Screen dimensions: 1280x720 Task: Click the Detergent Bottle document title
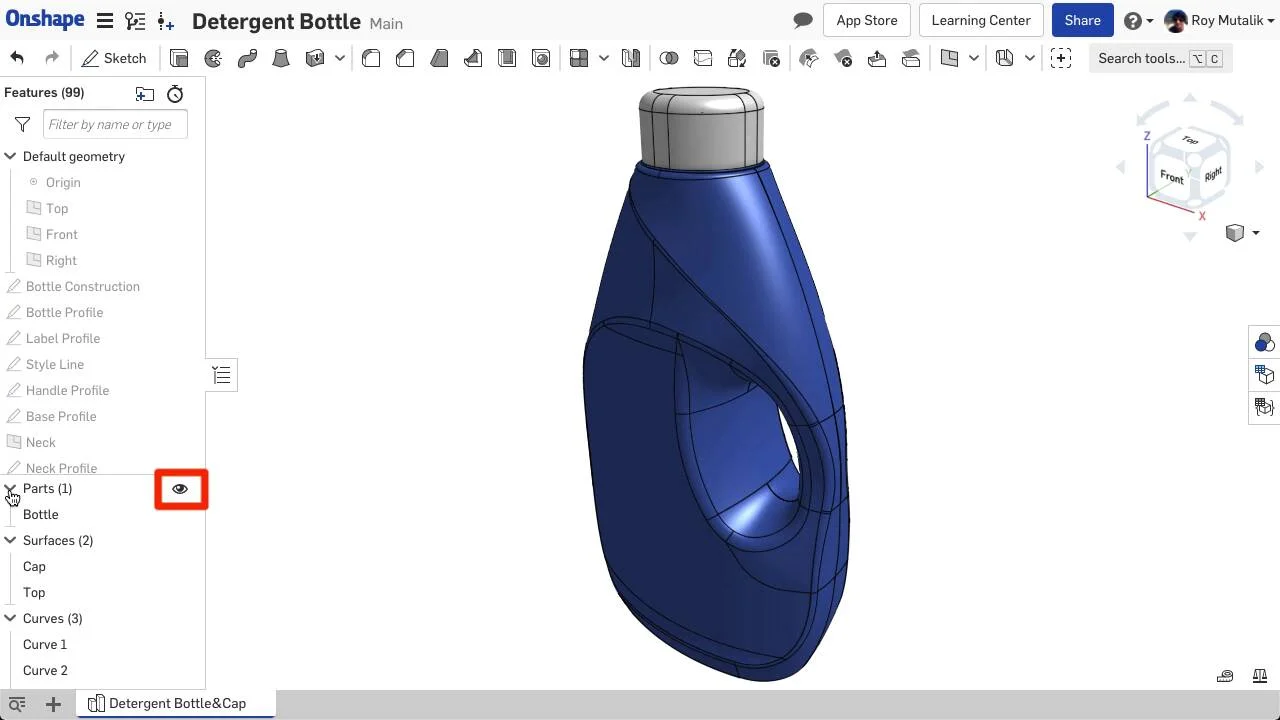click(276, 21)
